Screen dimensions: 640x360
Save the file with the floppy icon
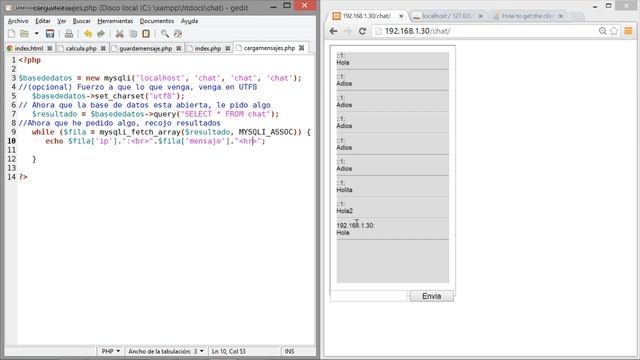point(50,34)
